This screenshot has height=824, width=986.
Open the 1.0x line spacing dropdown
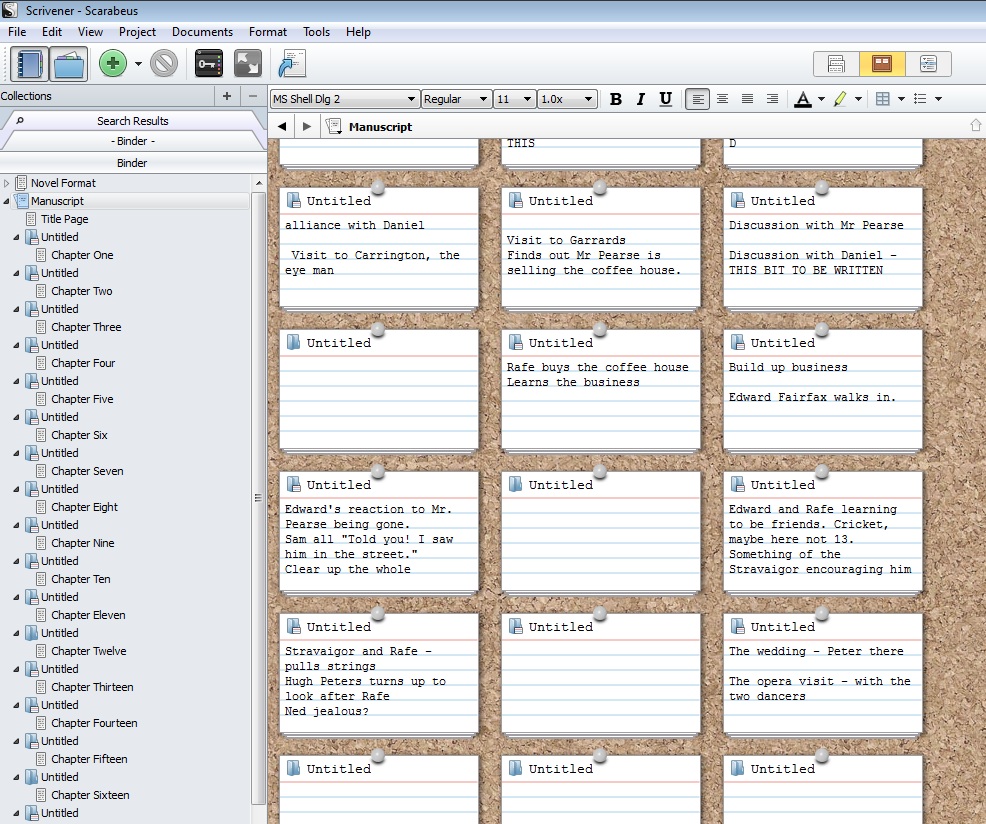(567, 99)
